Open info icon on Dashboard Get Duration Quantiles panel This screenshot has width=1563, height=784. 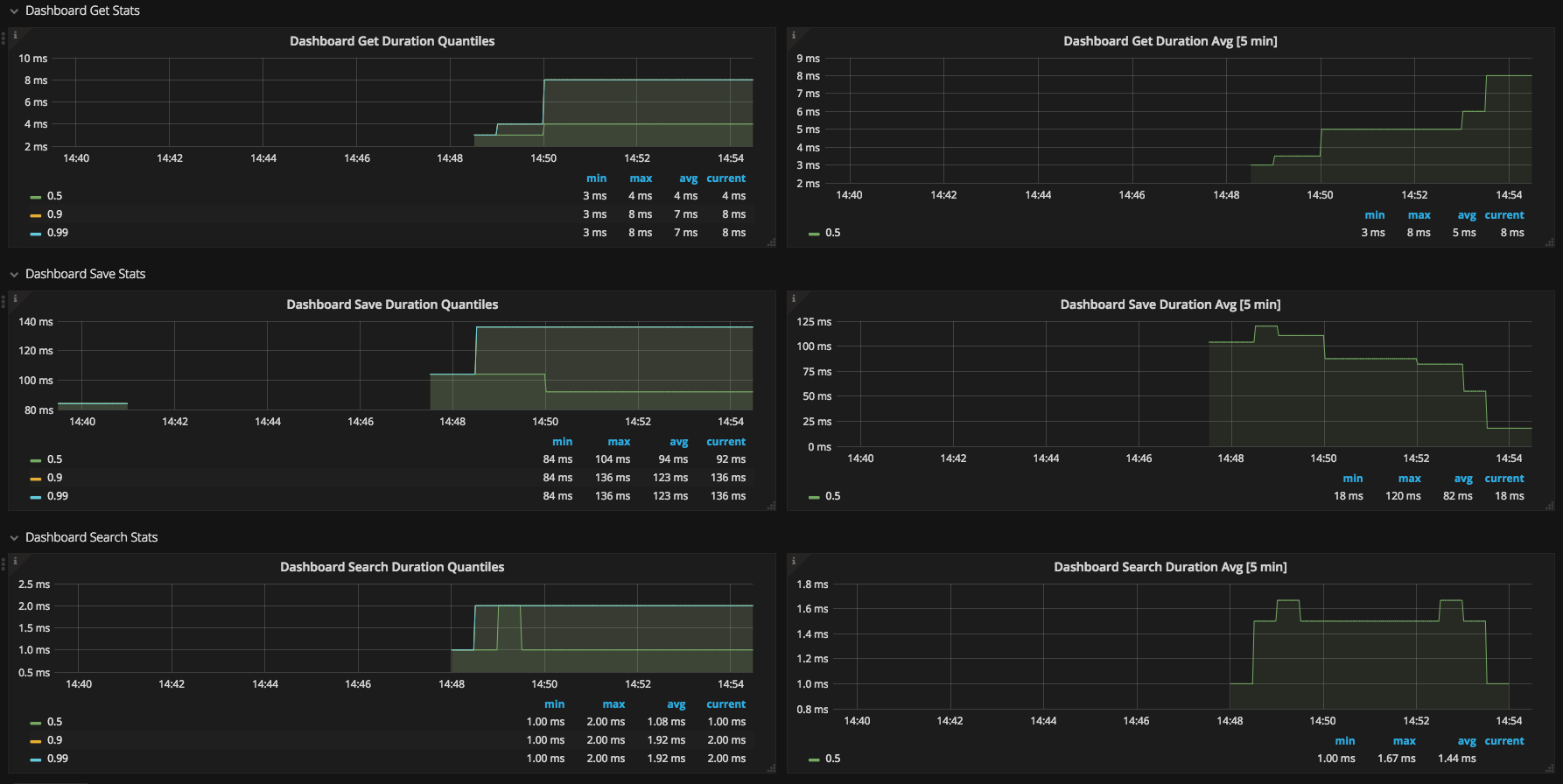(15, 35)
